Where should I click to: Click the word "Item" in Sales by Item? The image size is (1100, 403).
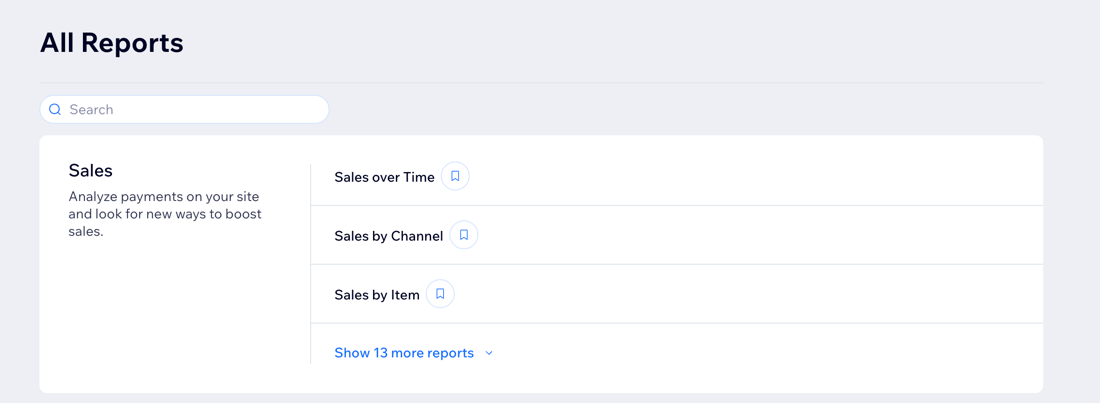click(x=405, y=295)
